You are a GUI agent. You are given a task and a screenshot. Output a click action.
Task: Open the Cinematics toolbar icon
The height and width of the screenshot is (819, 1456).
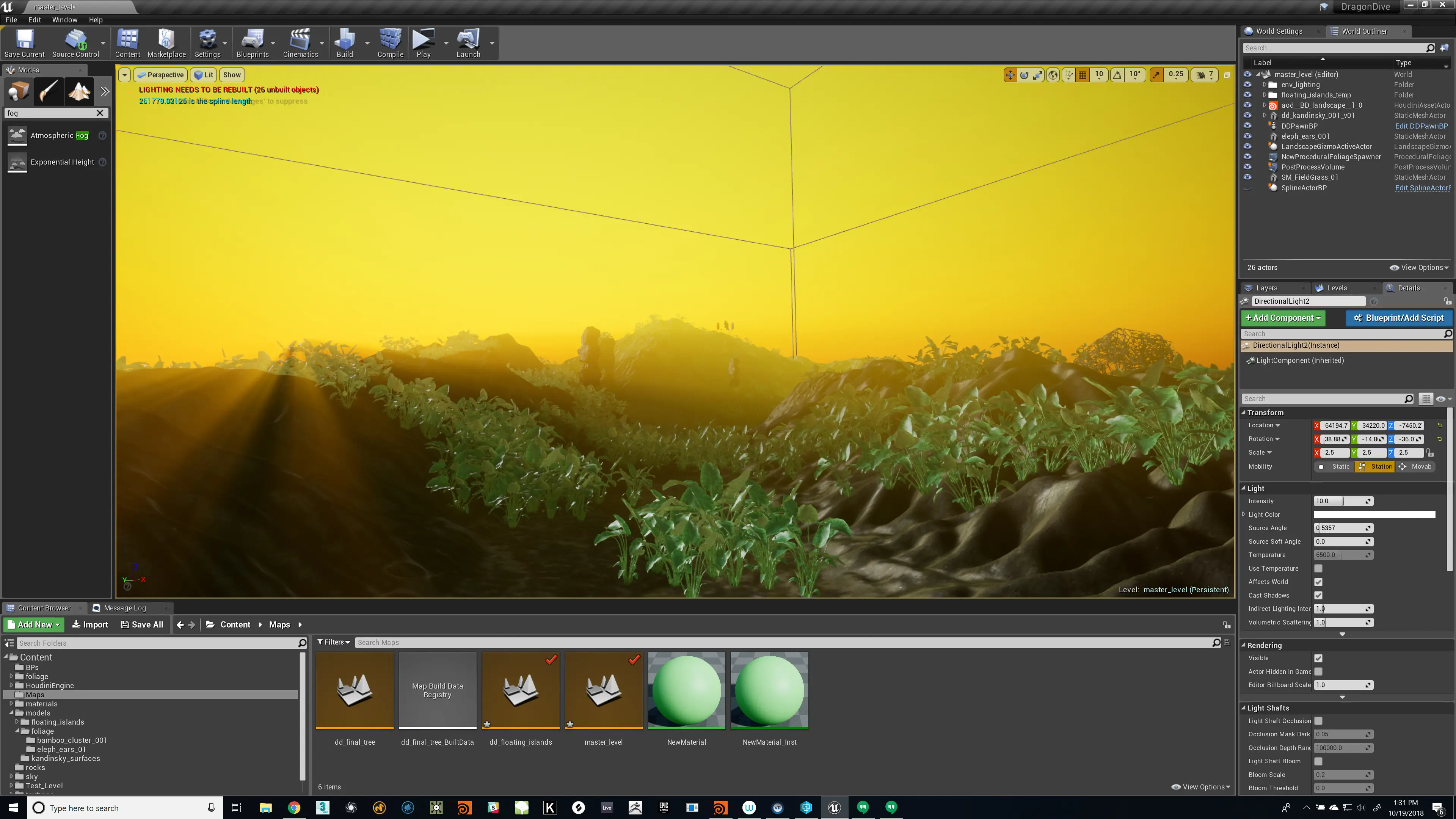click(x=300, y=44)
